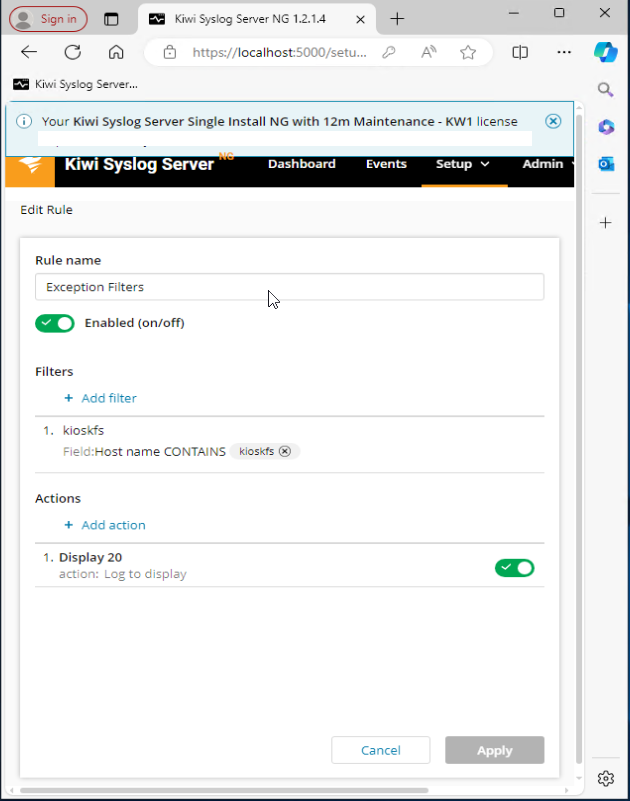This screenshot has height=801, width=630.
Task: Open a new browser tab
Action: click(x=397, y=19)
